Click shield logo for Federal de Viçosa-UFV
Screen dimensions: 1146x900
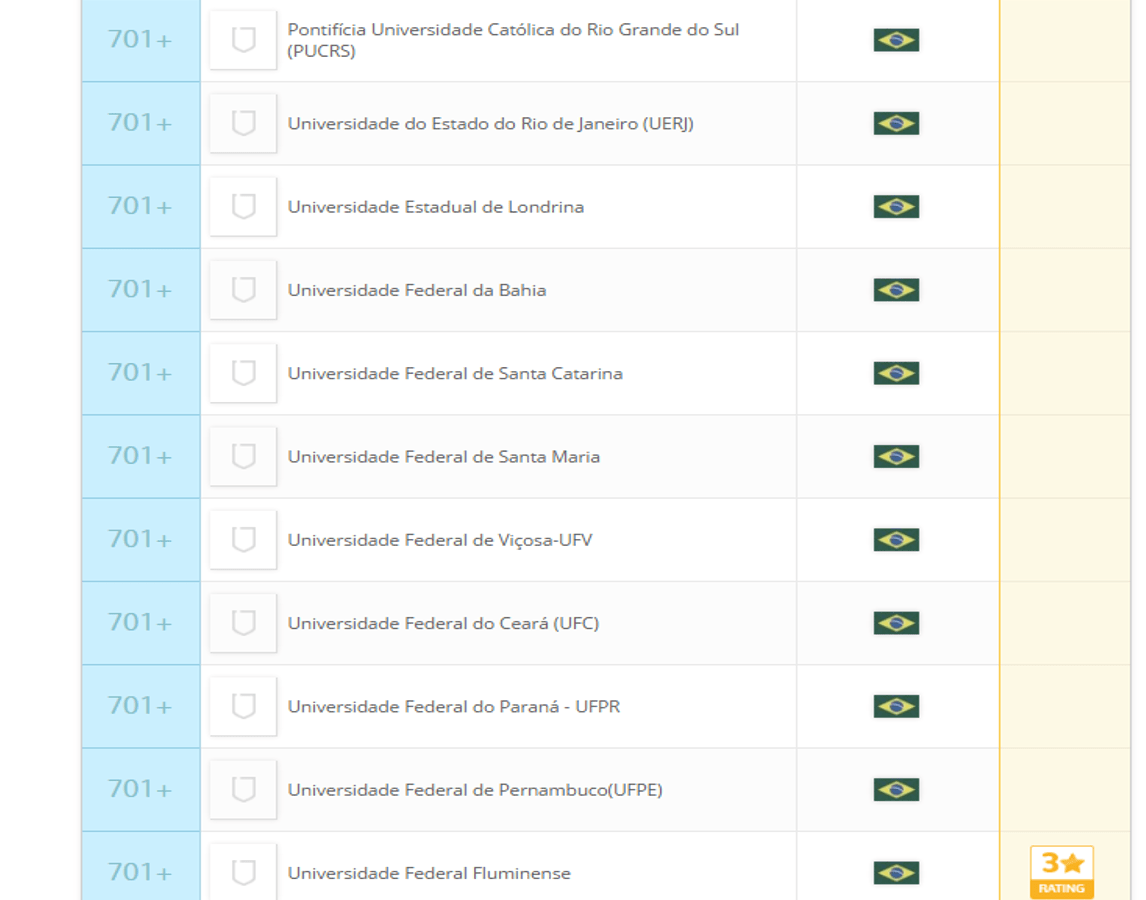[243, 540]
